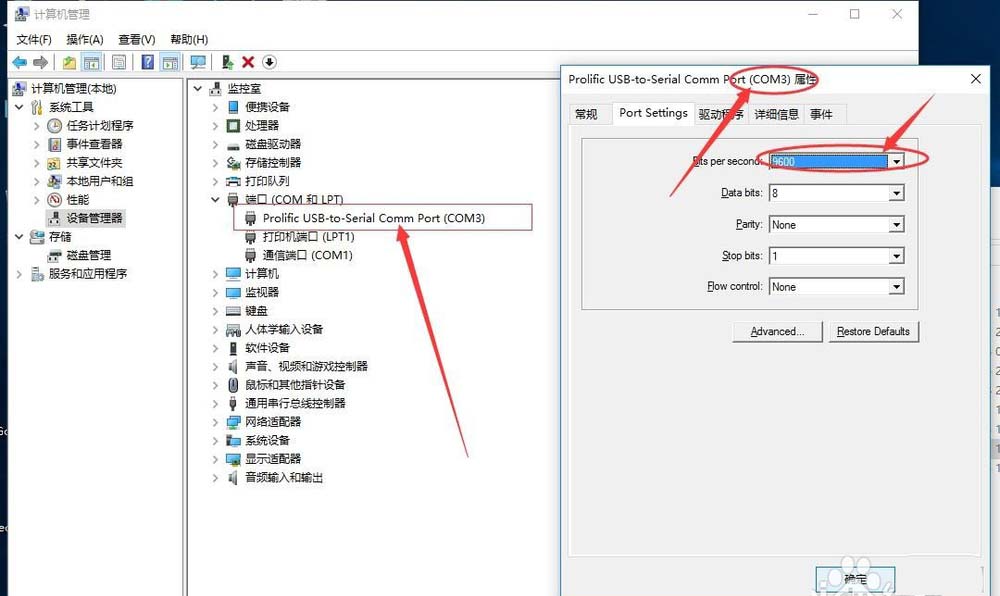Confirm with the 确定 button
Screen dimensions: 1000x596
855,579
